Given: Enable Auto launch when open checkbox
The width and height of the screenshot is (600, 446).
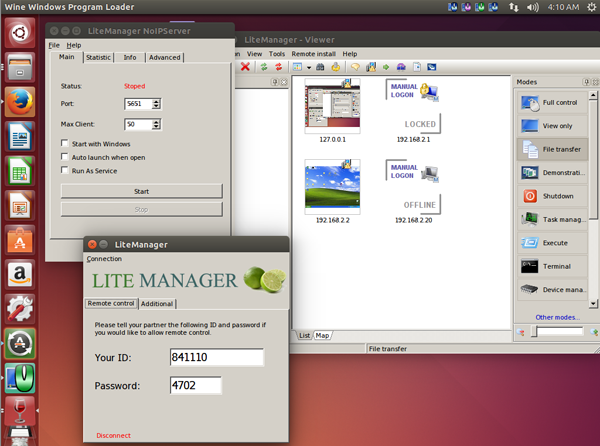Looking at the screenshot, I should click(65, 156).
